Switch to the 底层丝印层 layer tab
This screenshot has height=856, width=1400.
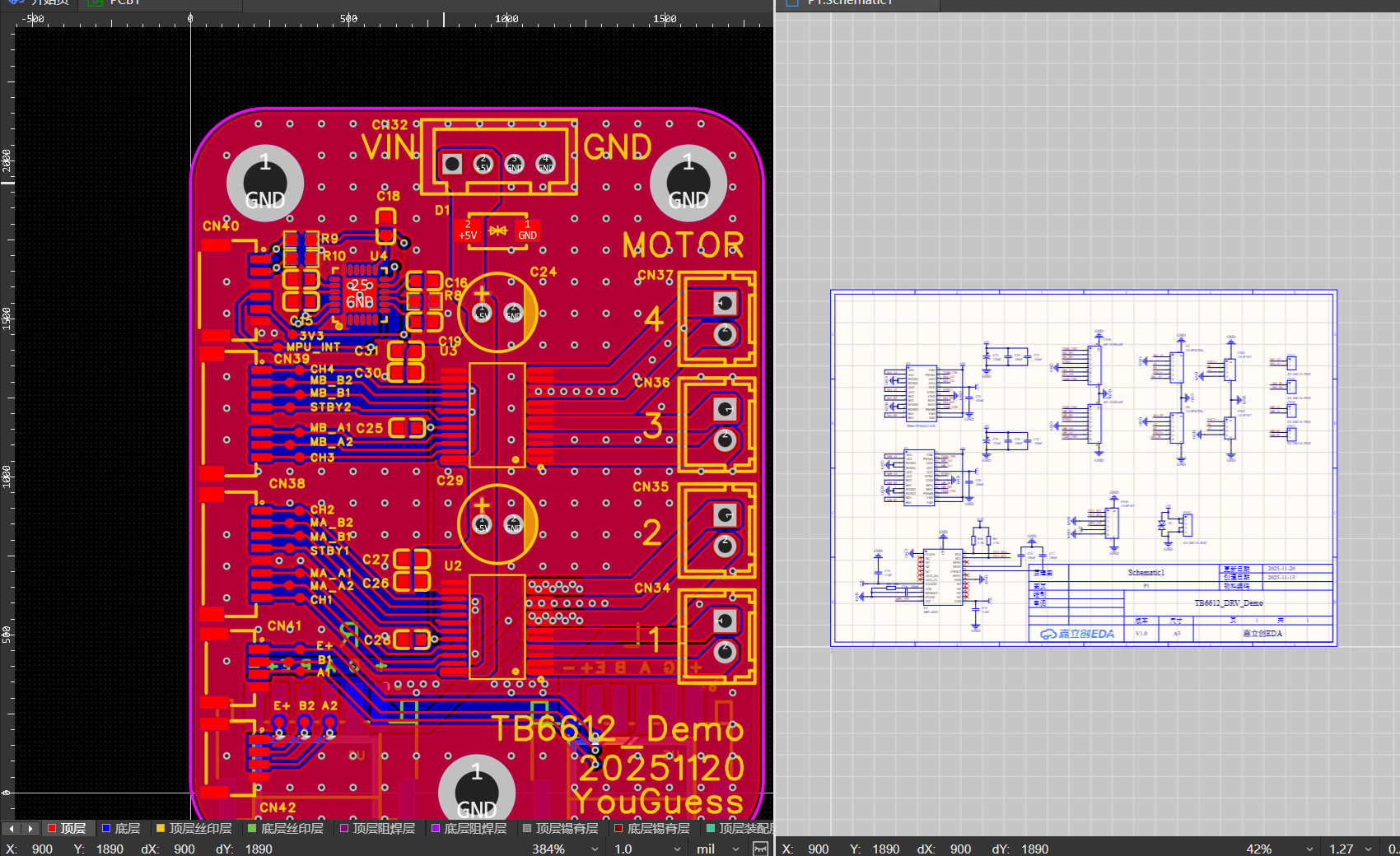(286, 828)
